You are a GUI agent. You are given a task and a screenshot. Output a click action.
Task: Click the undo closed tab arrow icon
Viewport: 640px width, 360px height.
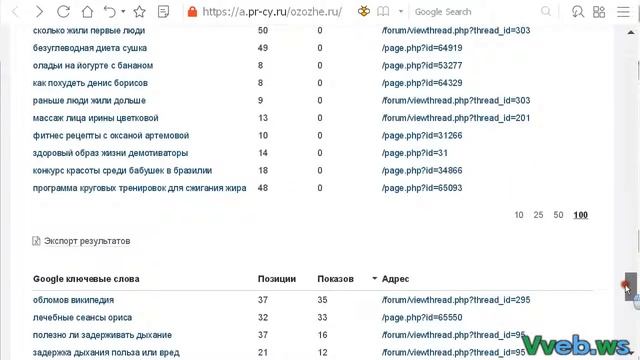pos(110,11)
